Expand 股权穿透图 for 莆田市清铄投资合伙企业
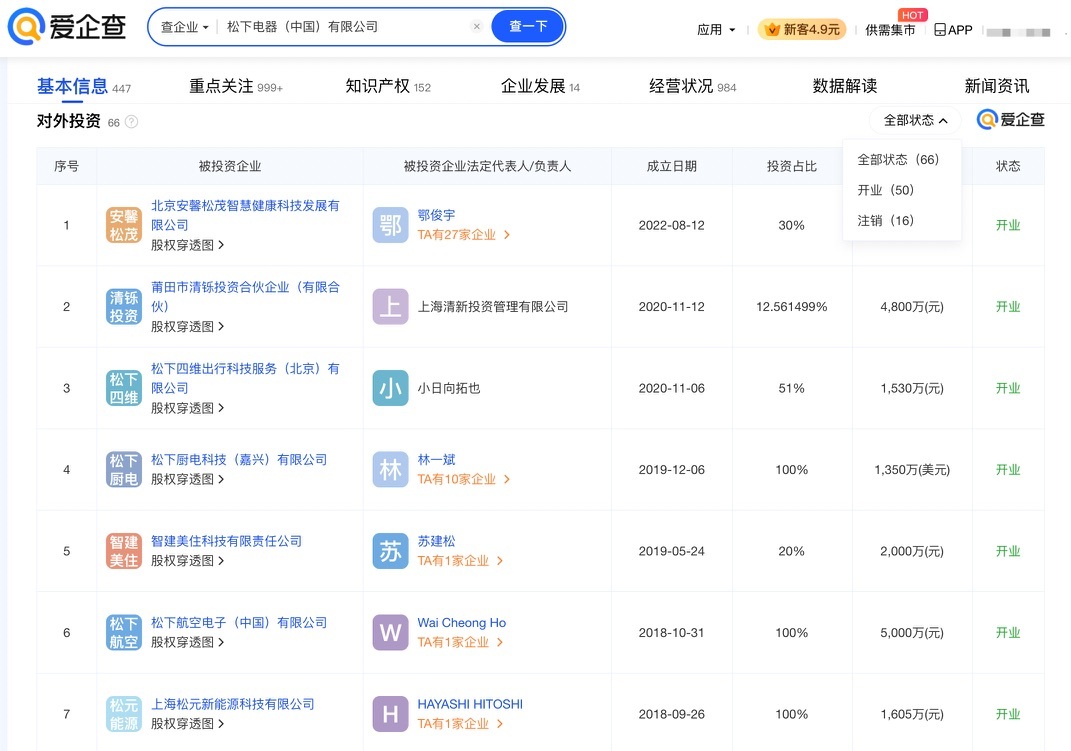The height and width of the screenshot is (751, 1071). point(187,326)
